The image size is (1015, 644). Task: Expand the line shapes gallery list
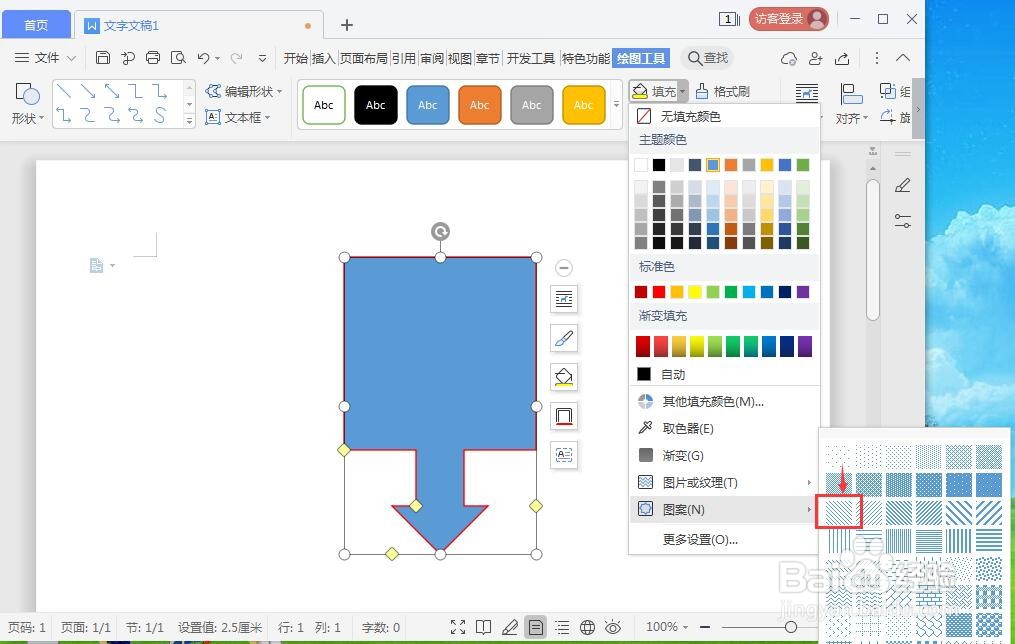tap(189, 120)
